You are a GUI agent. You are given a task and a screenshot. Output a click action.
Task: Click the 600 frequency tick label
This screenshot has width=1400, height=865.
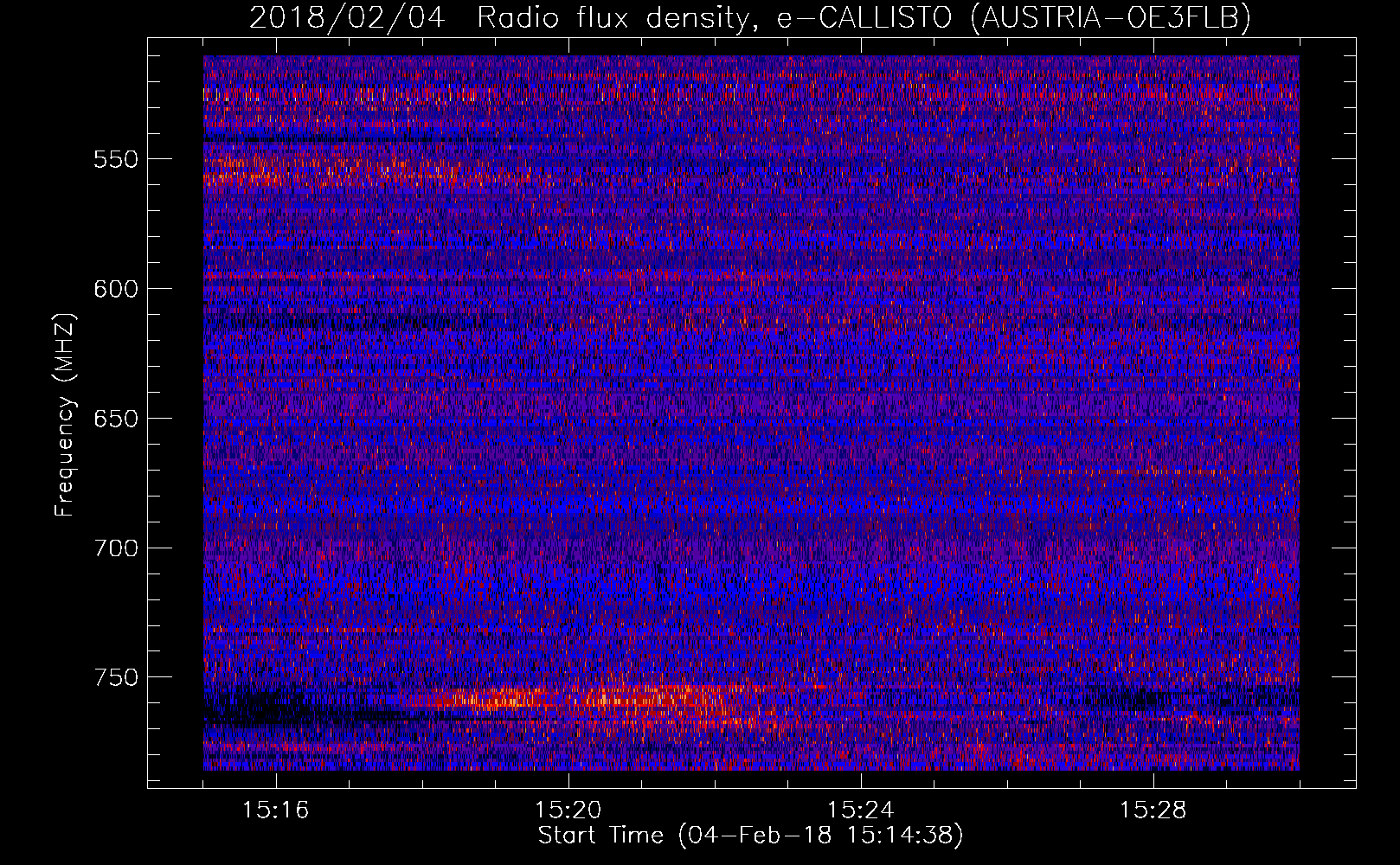coord(116,289)
